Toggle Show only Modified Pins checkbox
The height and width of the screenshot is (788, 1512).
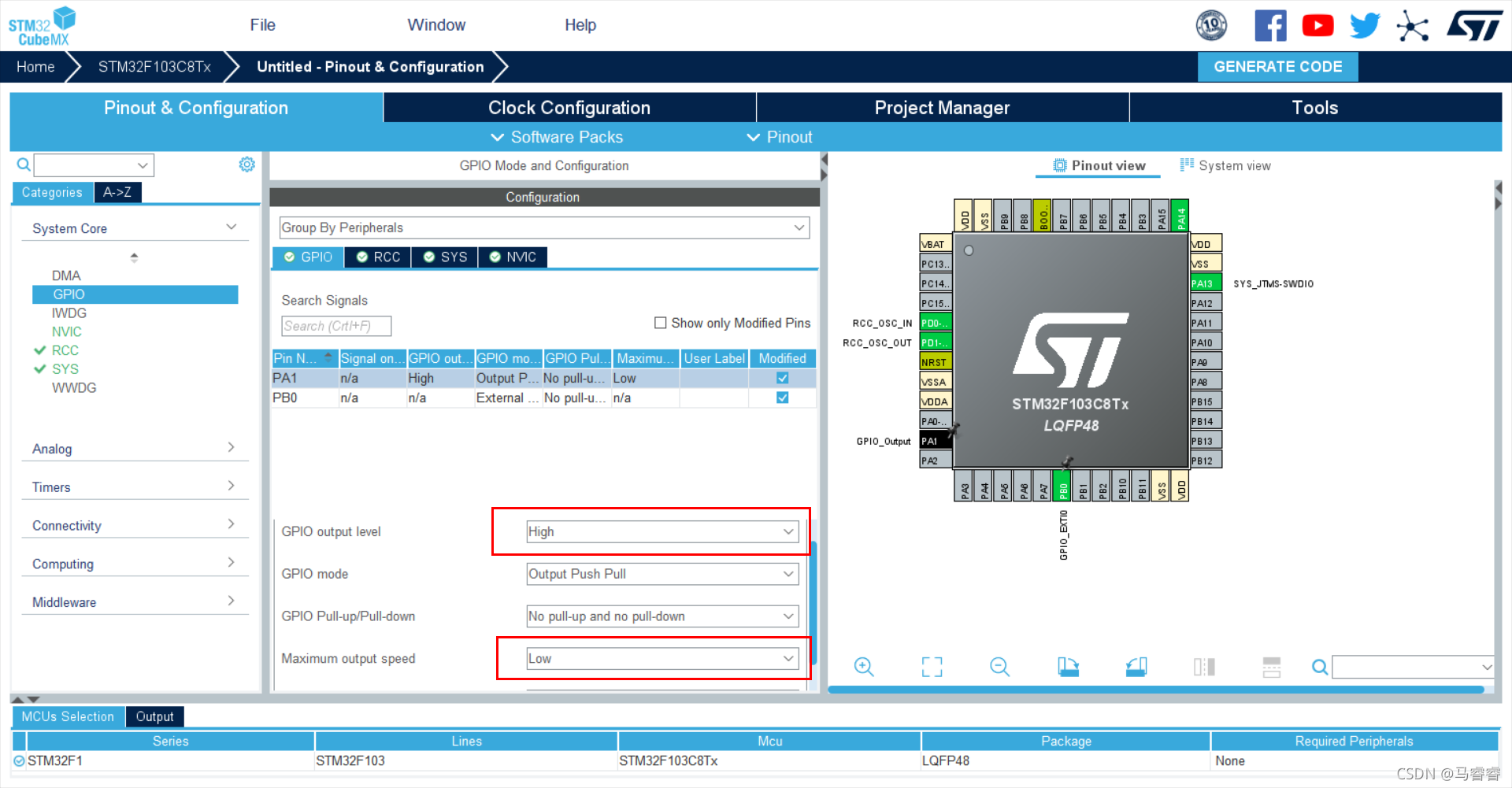pyautogui.click(x=661, y=323)
